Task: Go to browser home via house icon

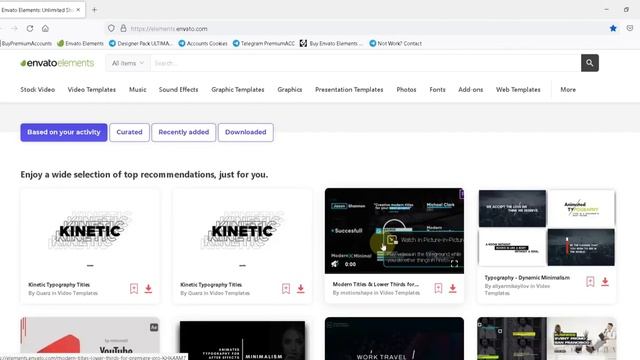Action: (45, 29)
